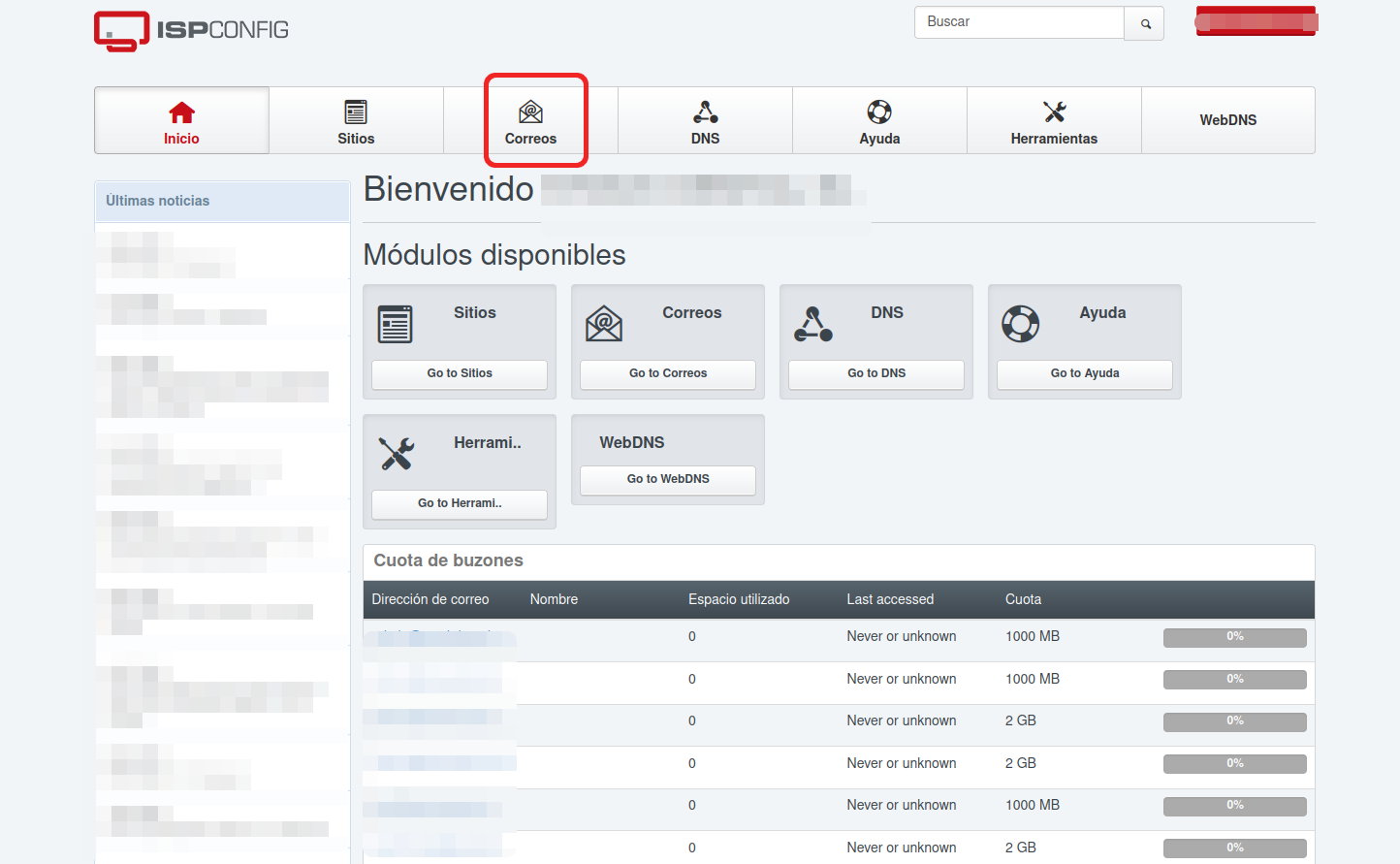1400x864 pixels.
Task: Click the Sitios icon in navigation bar
Action: (356, 112)
